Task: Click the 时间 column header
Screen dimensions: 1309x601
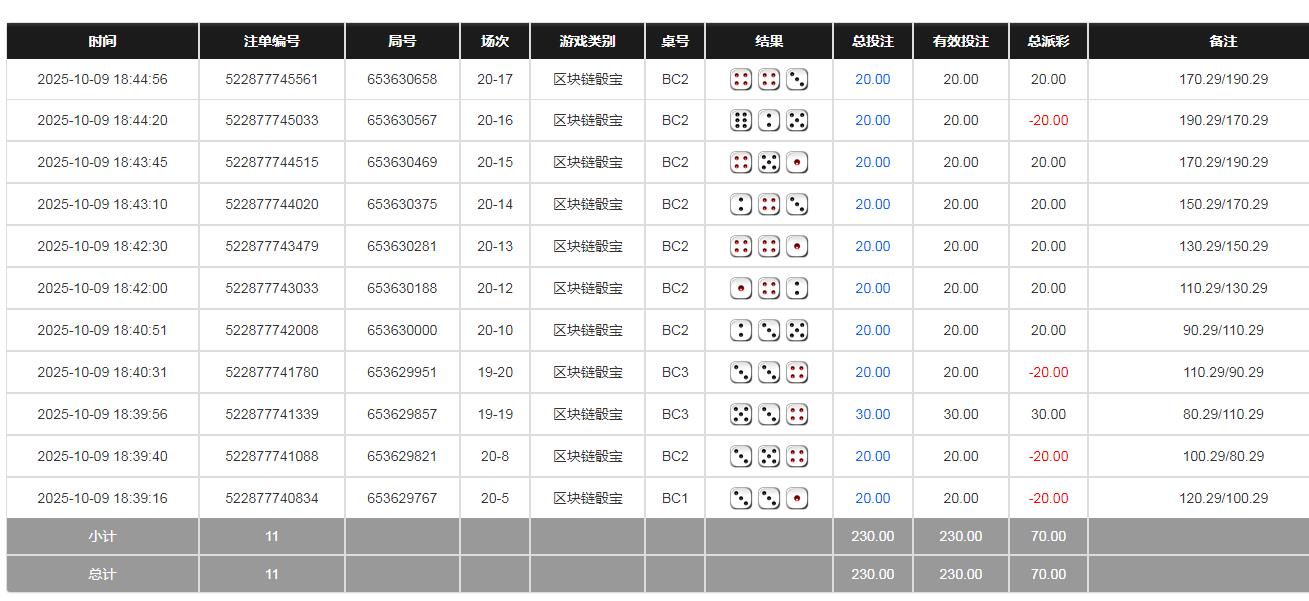Action: [x=102, y=41]
